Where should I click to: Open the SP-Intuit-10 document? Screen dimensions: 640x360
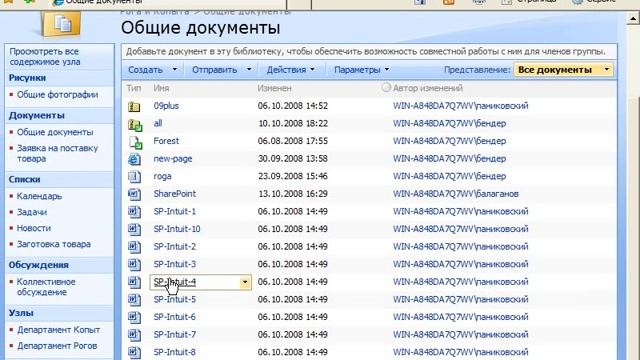pos(177,229)
